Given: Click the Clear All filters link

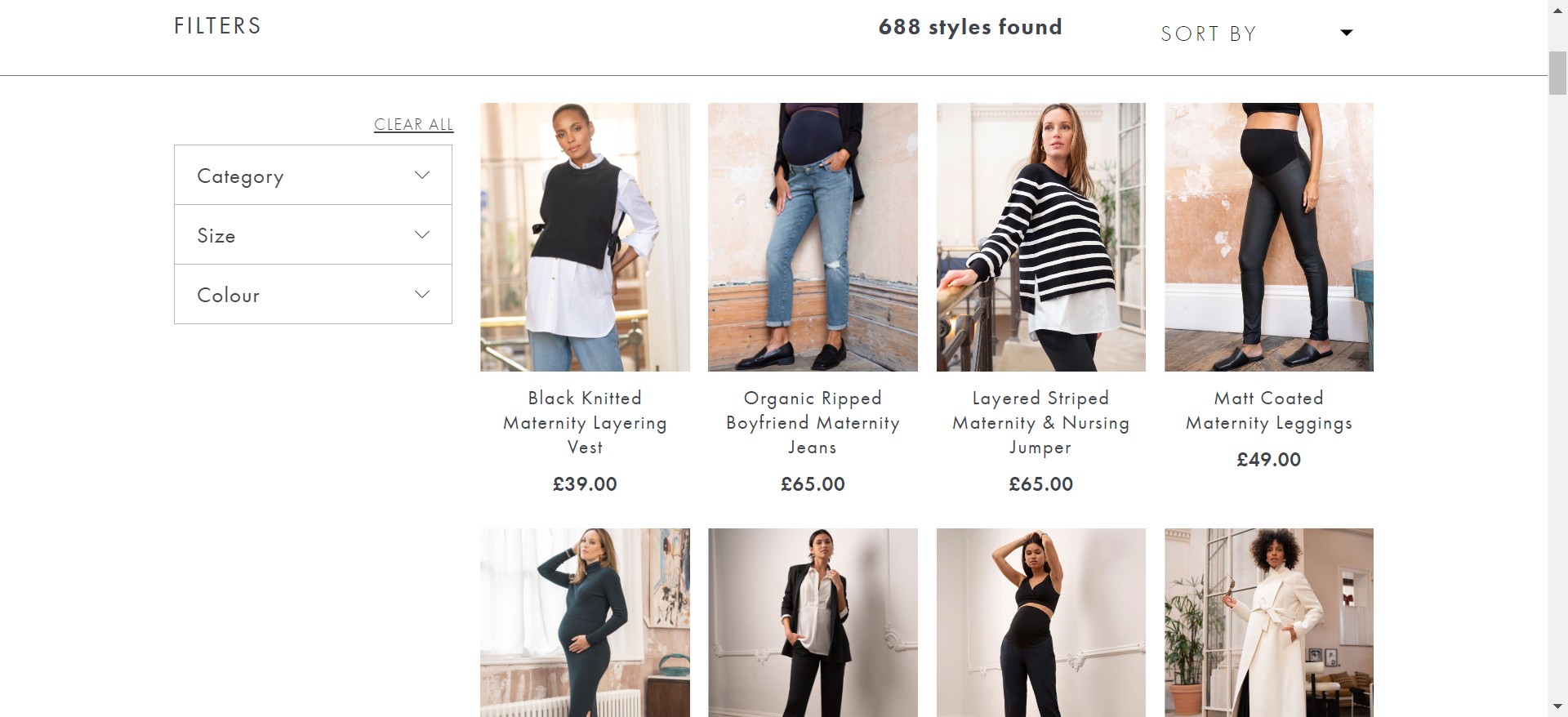Looking at the screenshot, I should (413, 124).
